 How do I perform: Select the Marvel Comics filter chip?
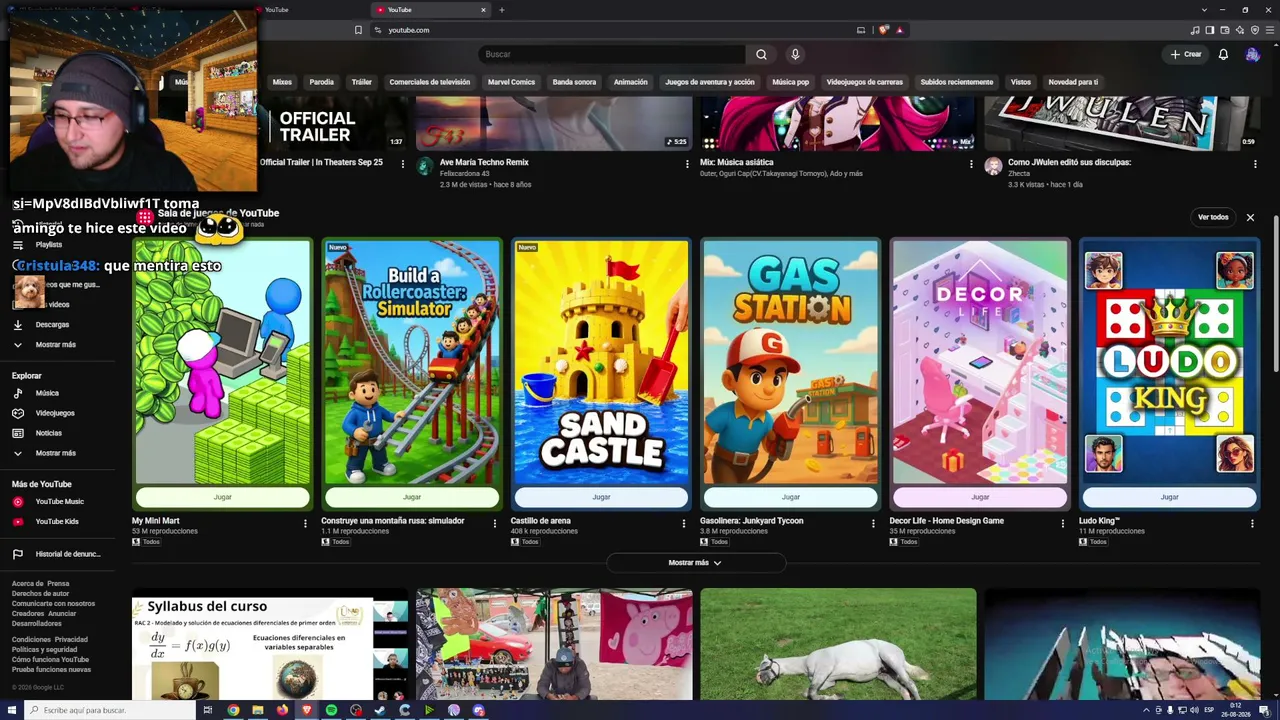point(511,82)
